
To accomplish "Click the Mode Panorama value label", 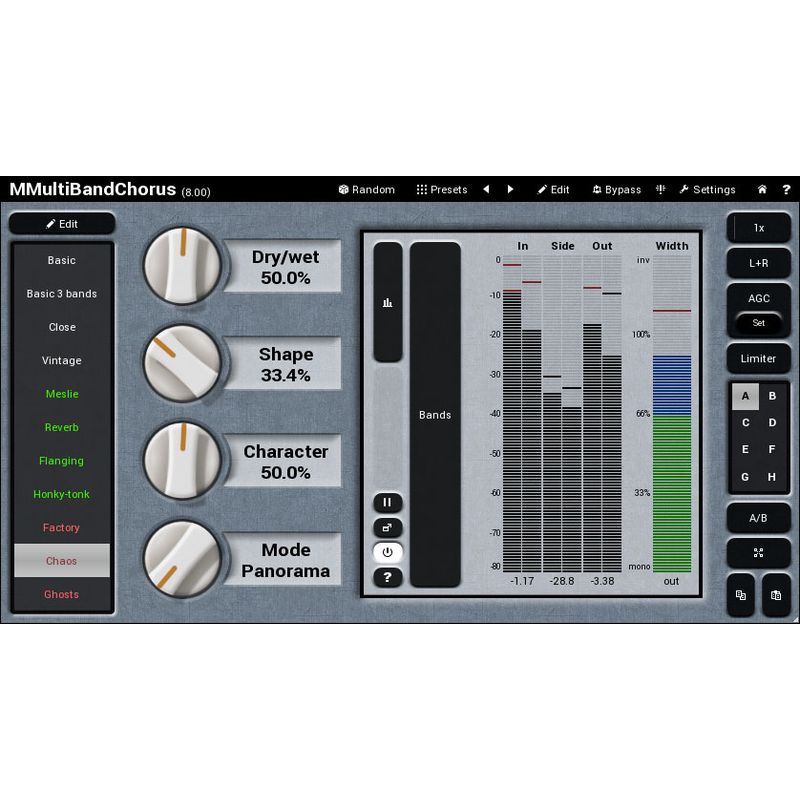I will click(285, 560).
